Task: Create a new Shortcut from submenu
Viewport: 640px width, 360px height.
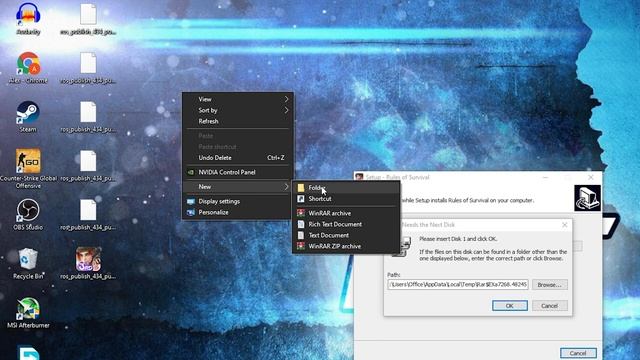Action: 346,199
